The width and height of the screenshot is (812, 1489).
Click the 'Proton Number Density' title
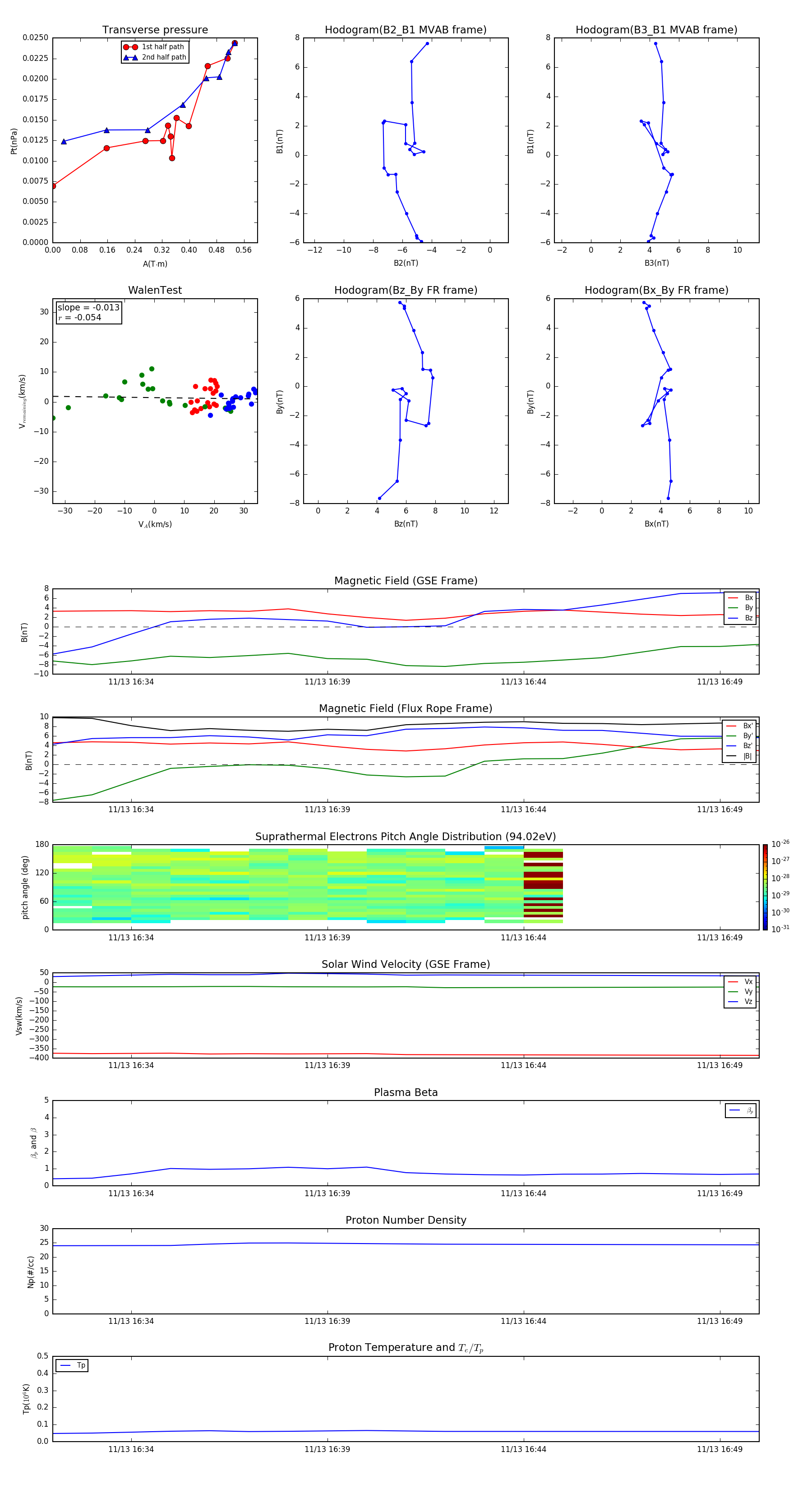coord(406,1220)
